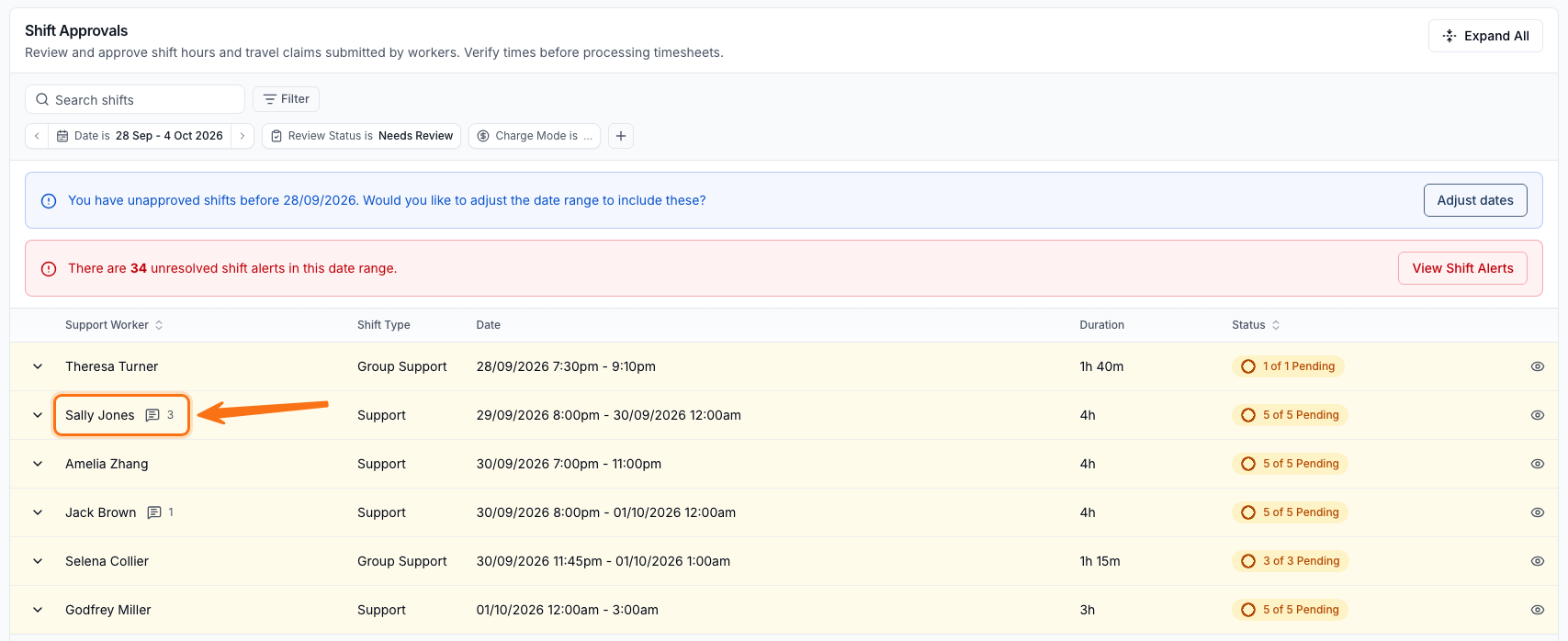
Task: Select the Theresa Turner name
Action: [x=111, y=366]
